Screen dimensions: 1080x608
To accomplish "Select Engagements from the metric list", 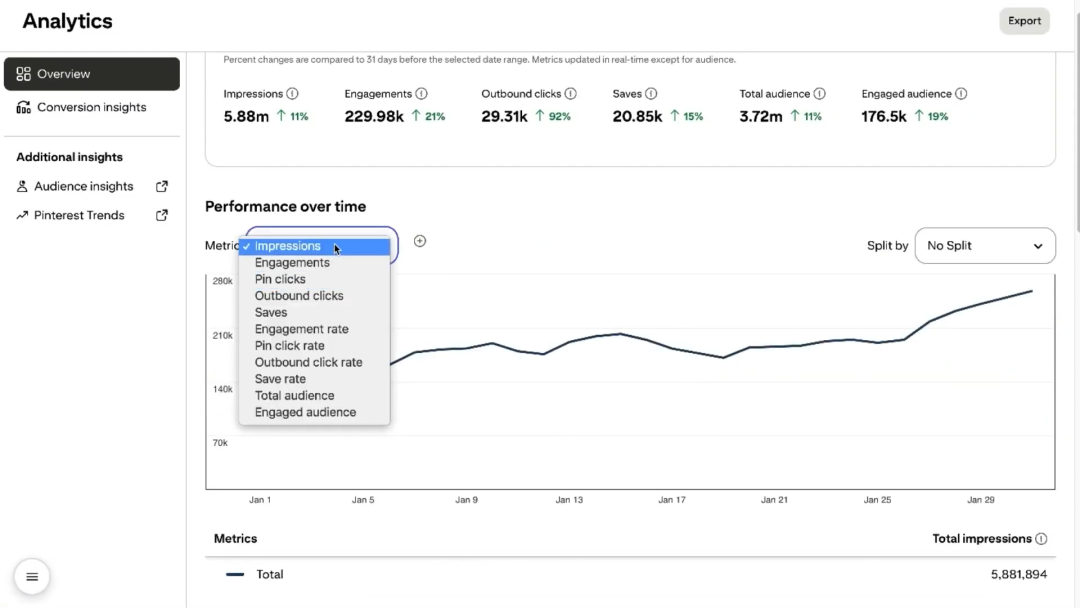I will tap(292, 263).
